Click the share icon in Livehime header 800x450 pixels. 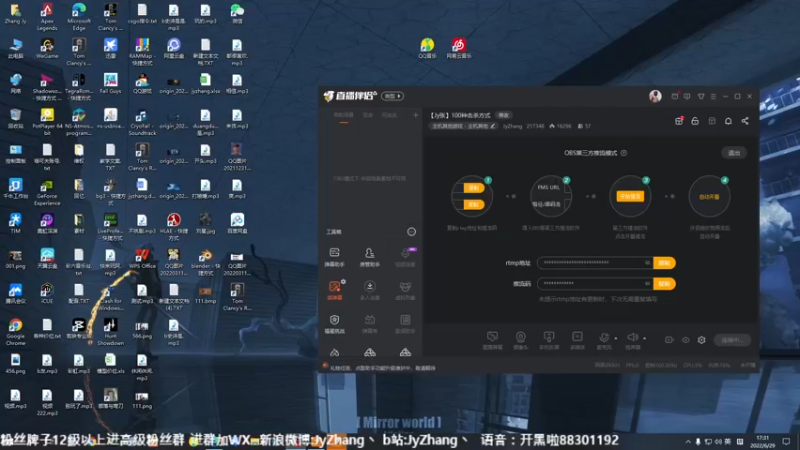pyautogui.click(x=745, y=121)
